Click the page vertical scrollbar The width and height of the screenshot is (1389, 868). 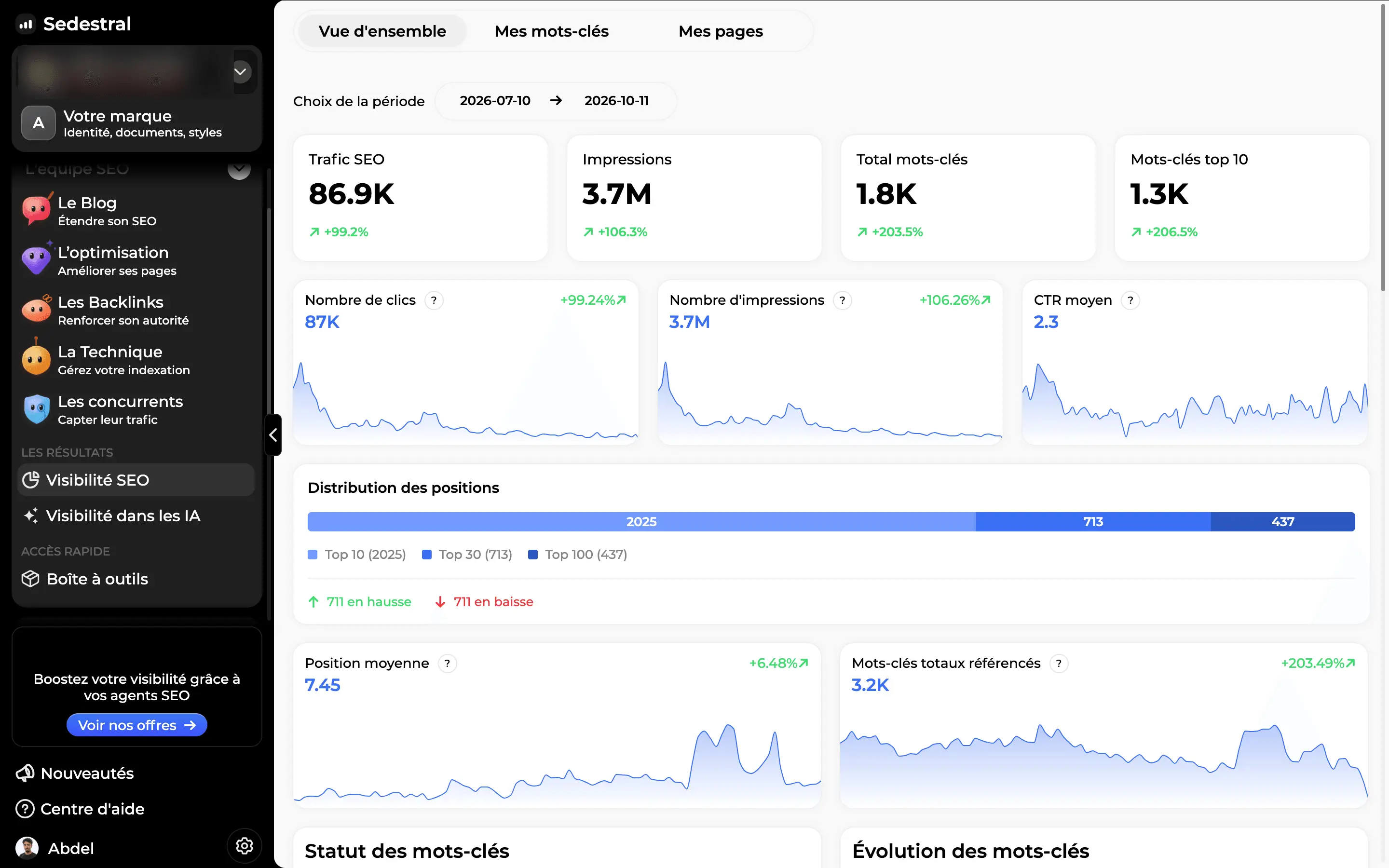1384,148
